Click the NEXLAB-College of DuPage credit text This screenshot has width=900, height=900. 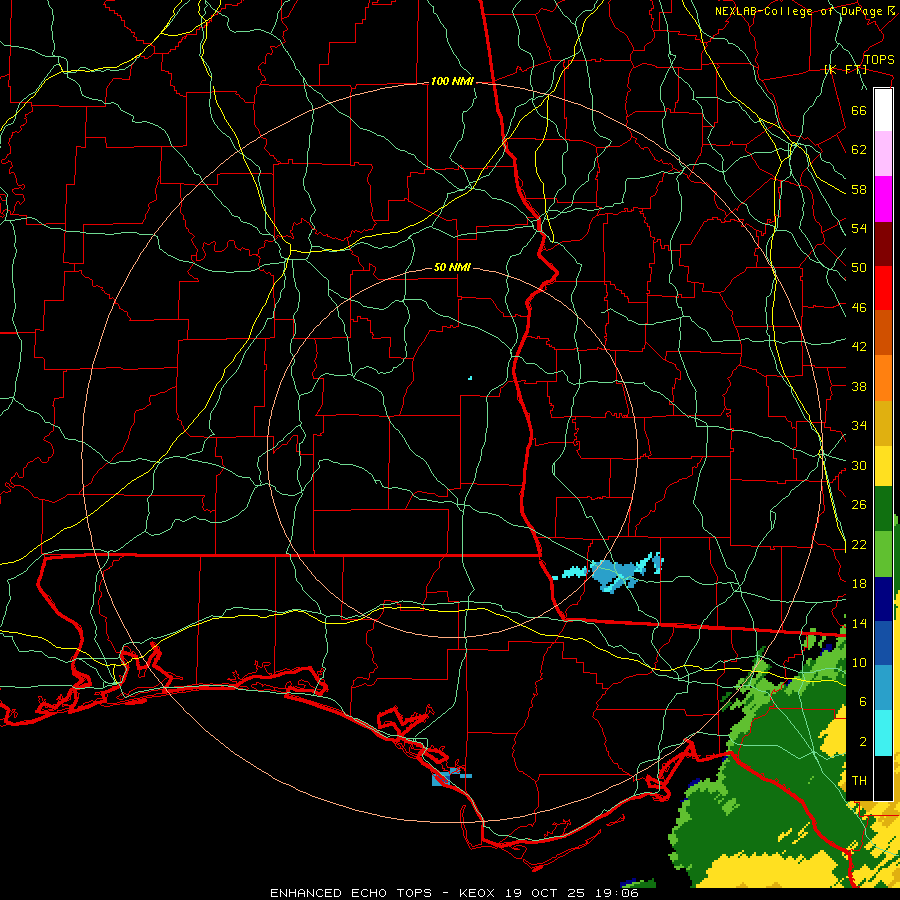tap(804, 11)
